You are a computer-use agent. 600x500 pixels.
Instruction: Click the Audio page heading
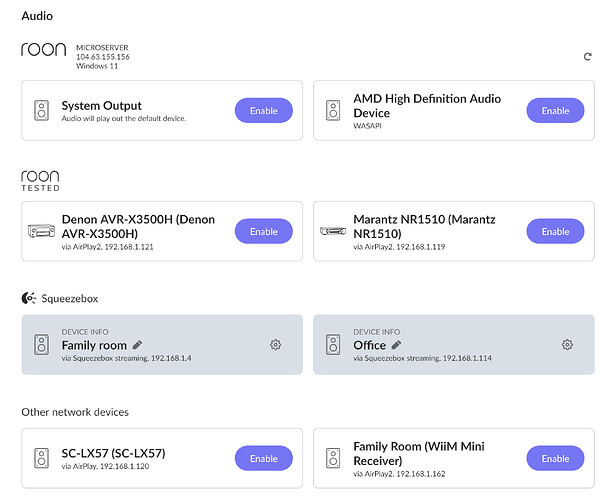tap(37, 16)
